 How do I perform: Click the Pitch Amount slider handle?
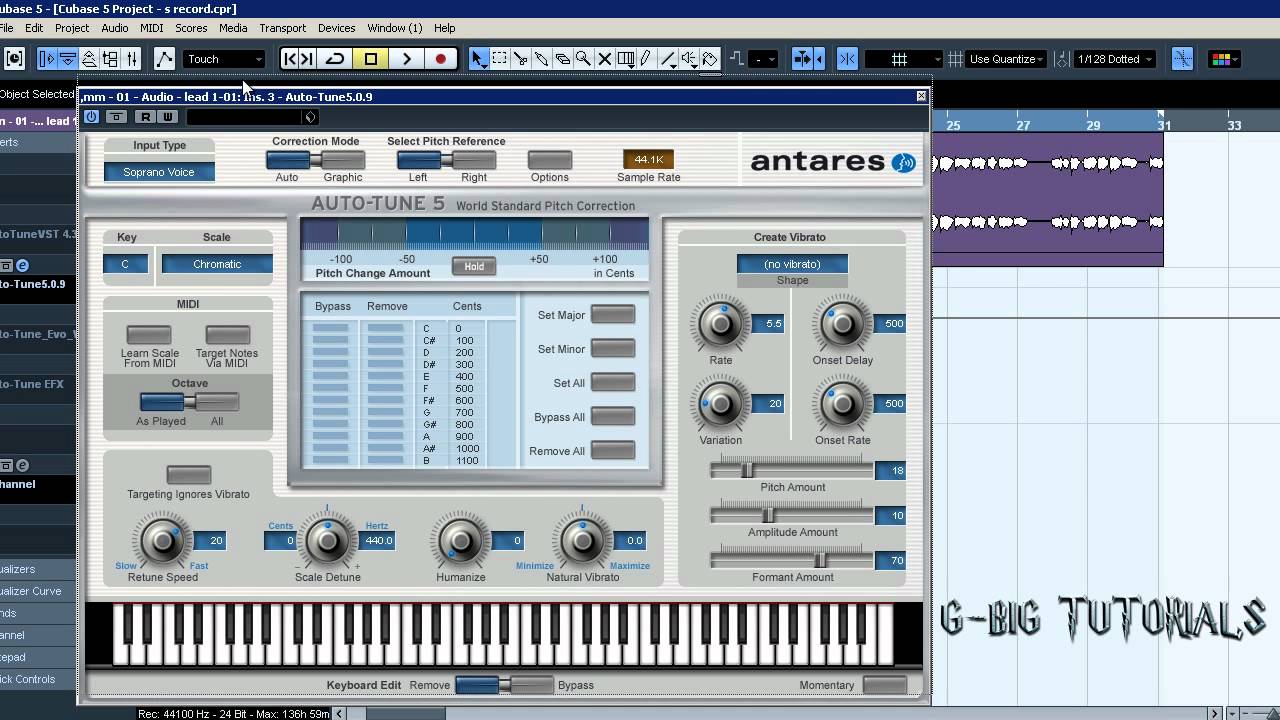coord(746,470)
